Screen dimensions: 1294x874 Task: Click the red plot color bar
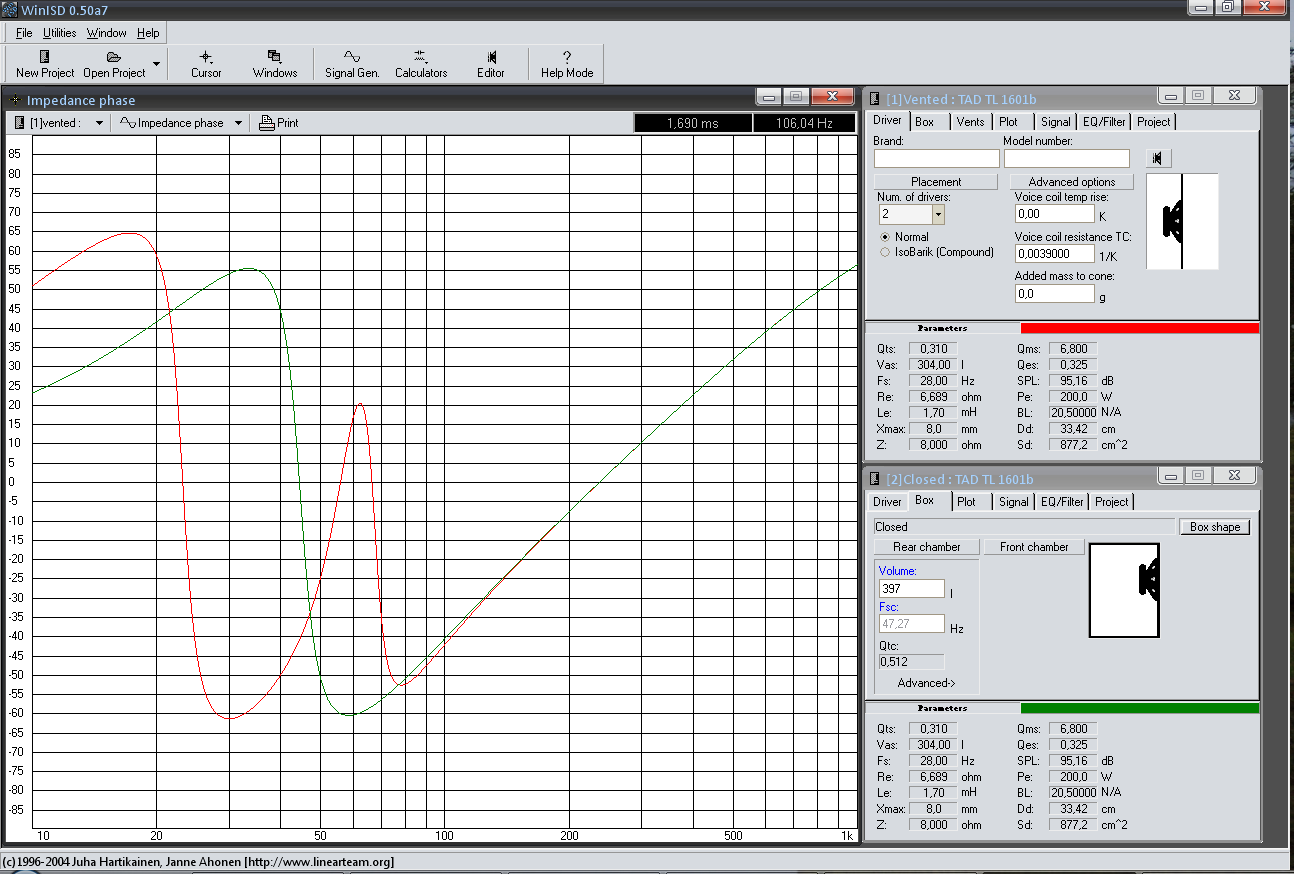click(1139, 328)
